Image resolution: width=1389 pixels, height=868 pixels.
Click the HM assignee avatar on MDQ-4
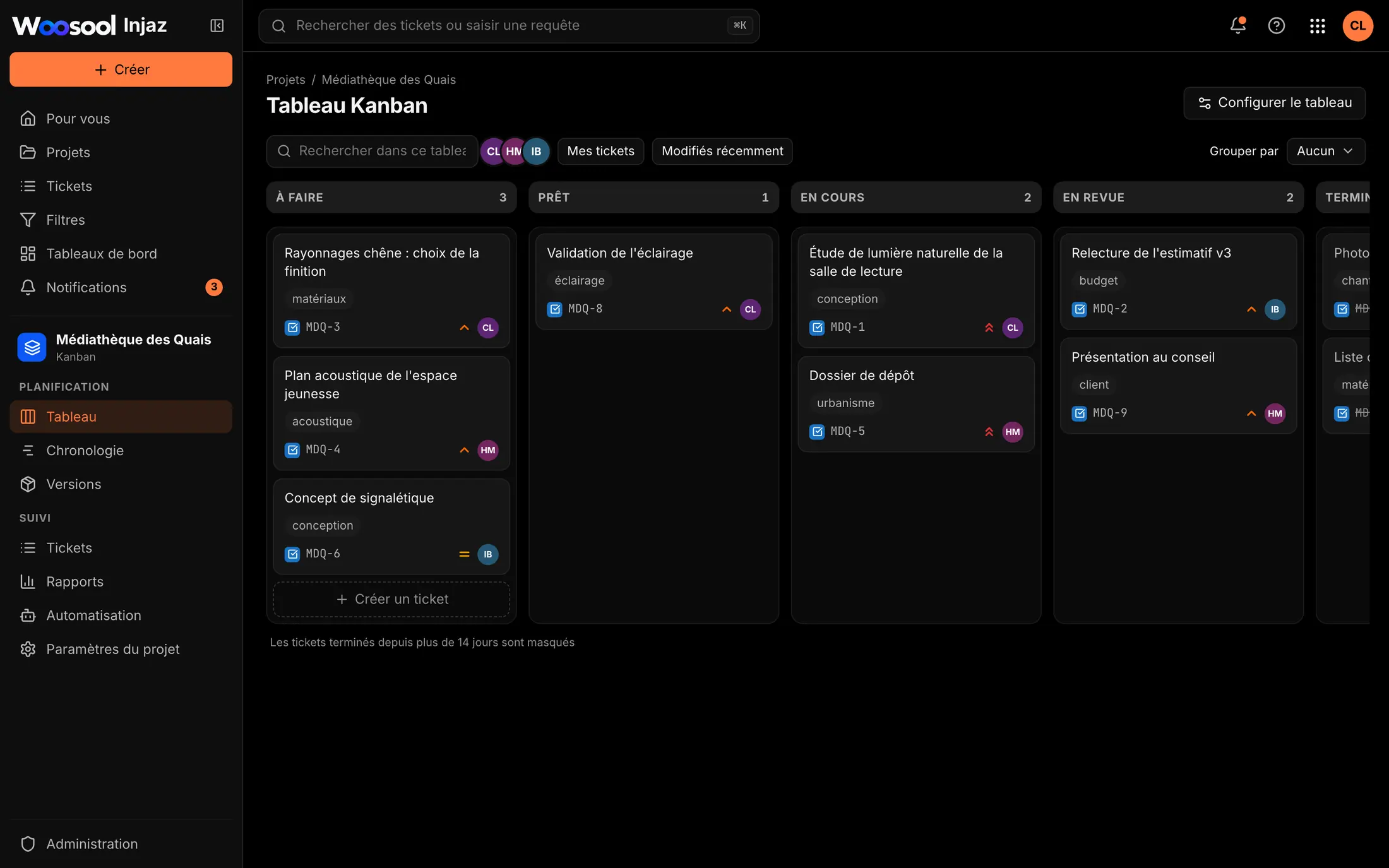tap(487, 450)
